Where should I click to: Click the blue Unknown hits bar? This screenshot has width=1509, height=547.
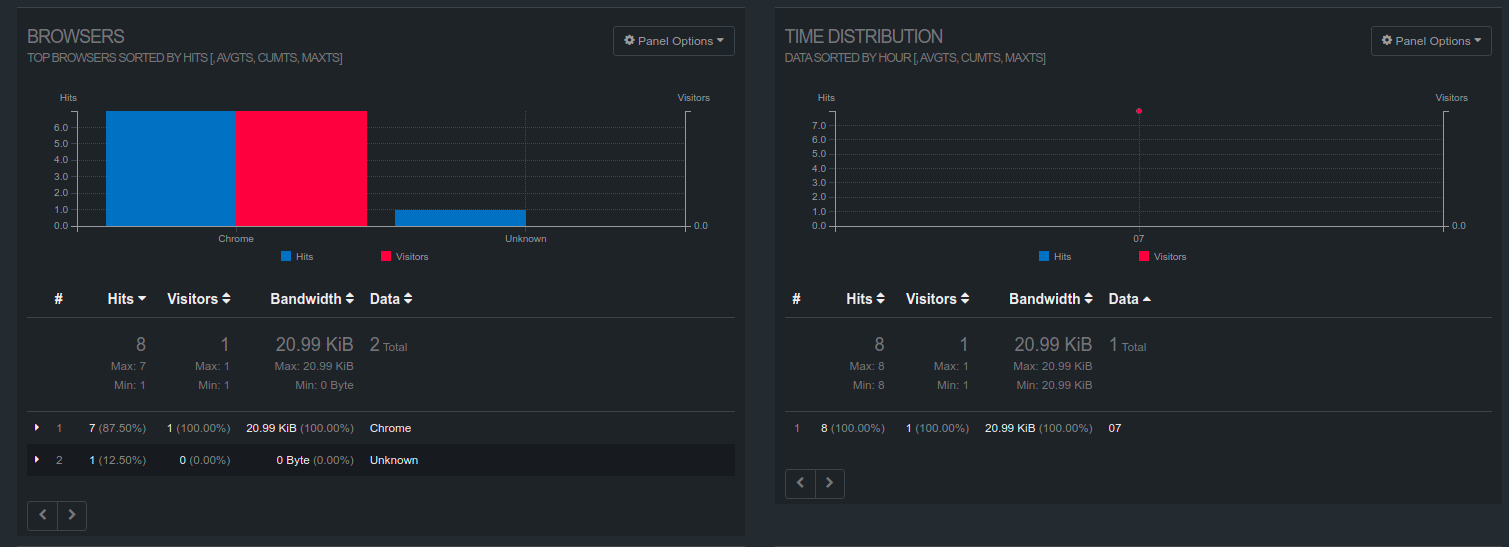point(460,218)
